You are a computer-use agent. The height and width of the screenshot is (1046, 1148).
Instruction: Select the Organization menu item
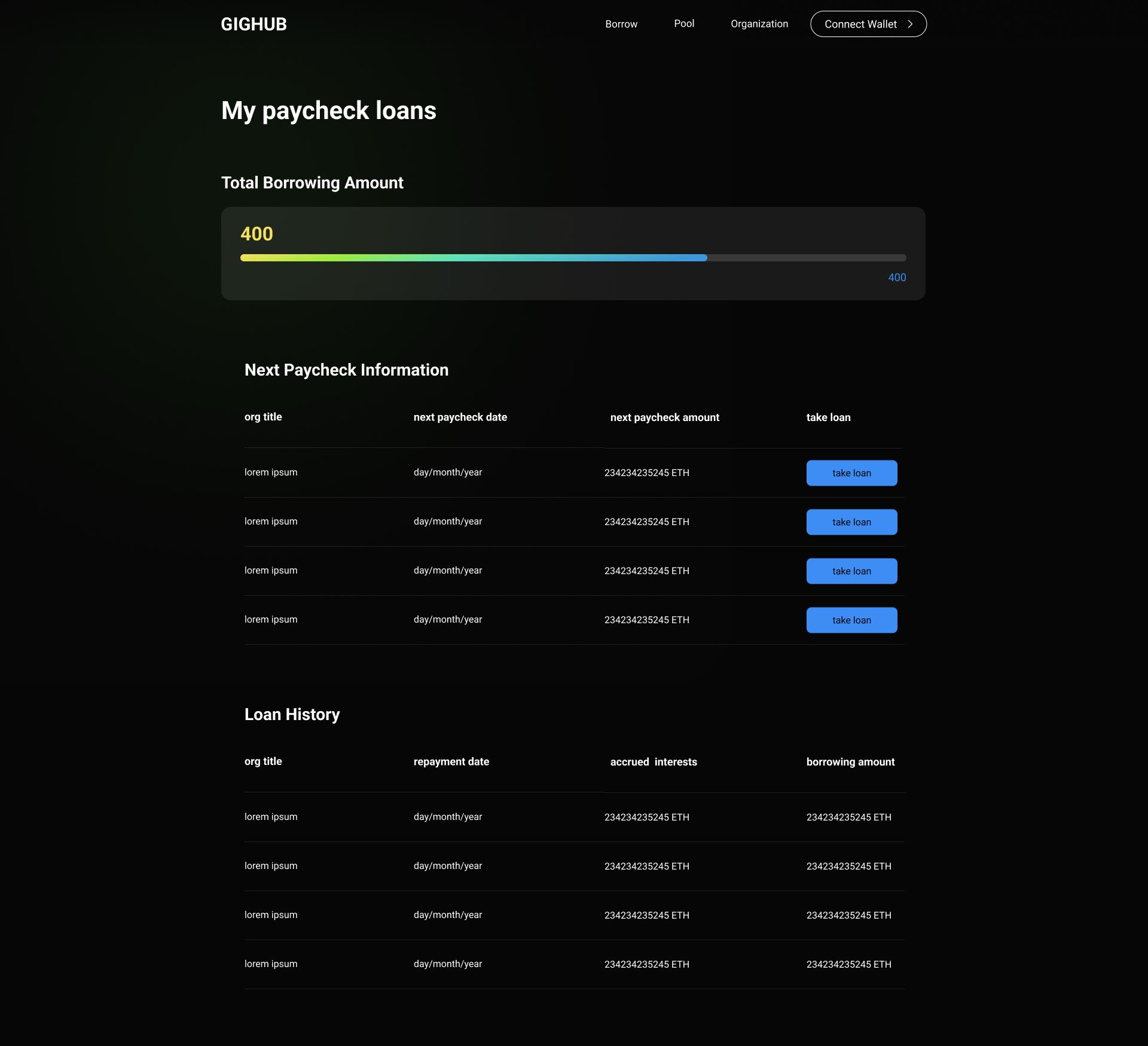tap(759, 24)
